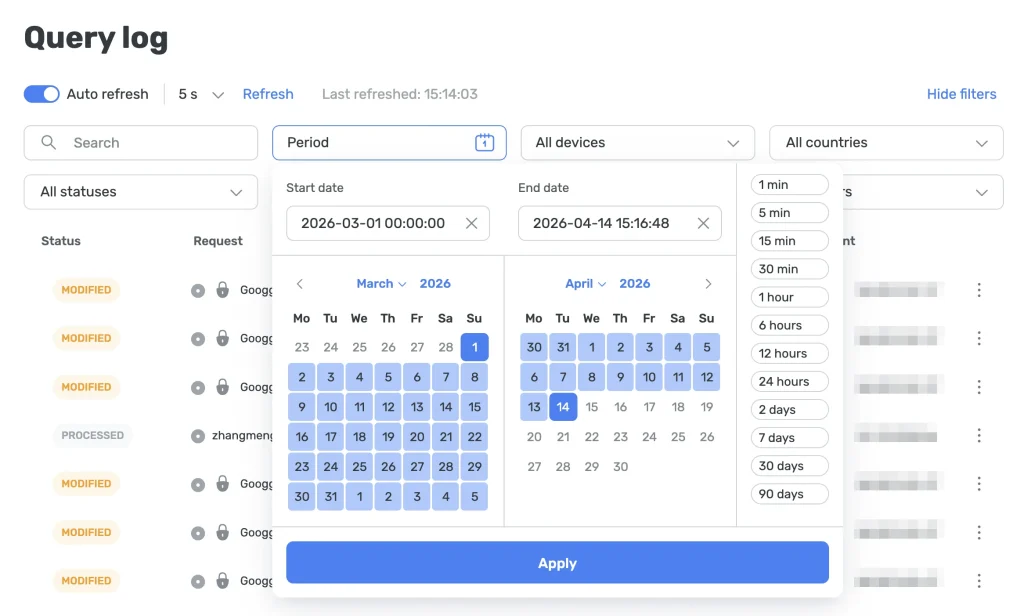The width and height of the screenshot is (1024, 616).
Task: Select the 7 days quick range
Action: (789, 438)
